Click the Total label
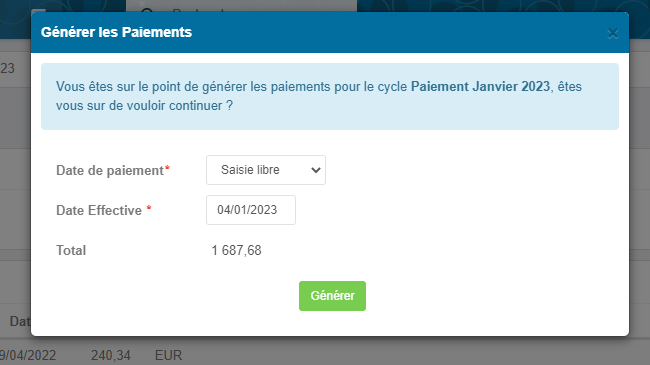The image size is (650, 365). [71, 251]
